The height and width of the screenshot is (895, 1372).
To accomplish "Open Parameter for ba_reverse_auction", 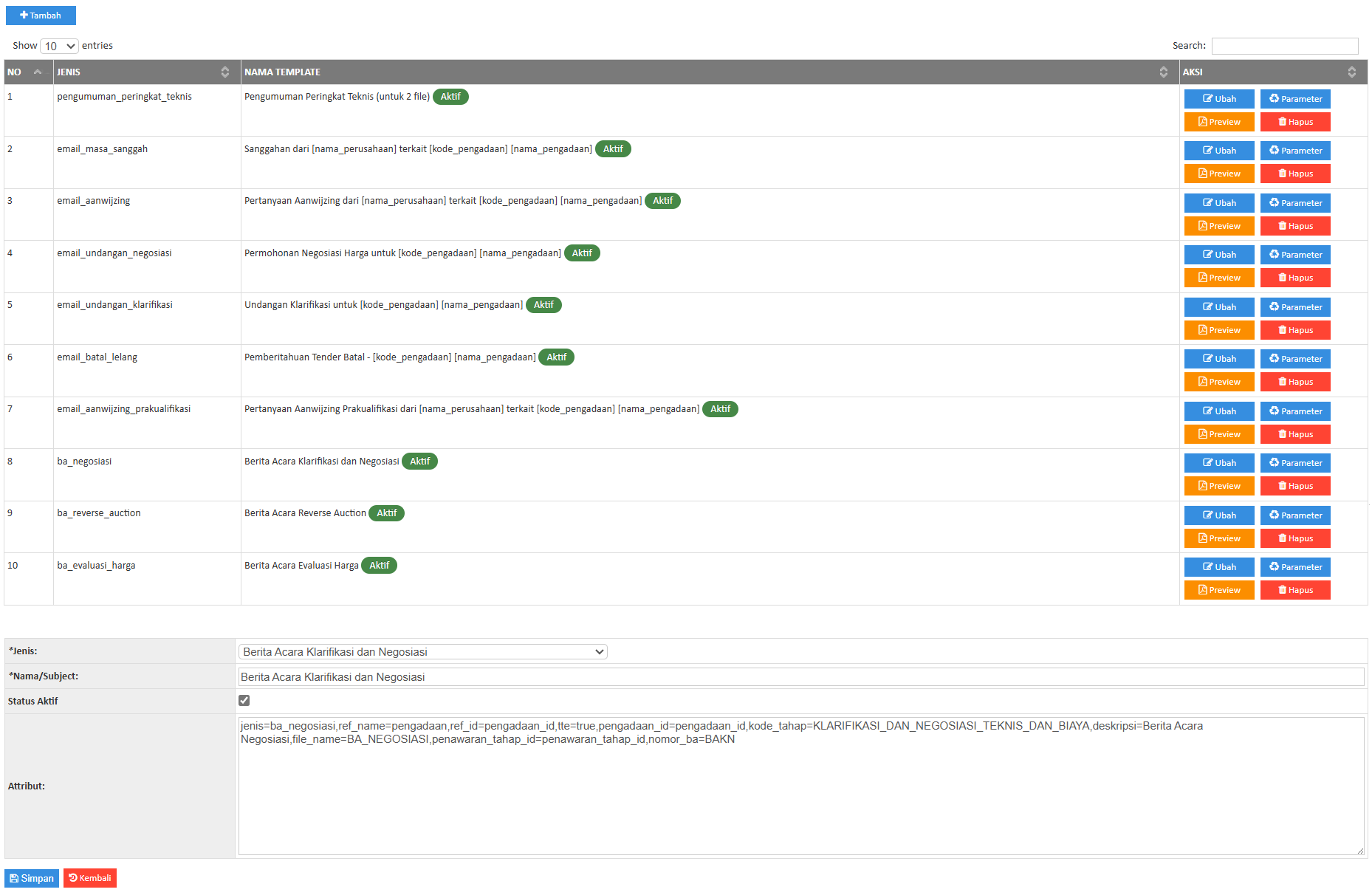I will 1295,515.
